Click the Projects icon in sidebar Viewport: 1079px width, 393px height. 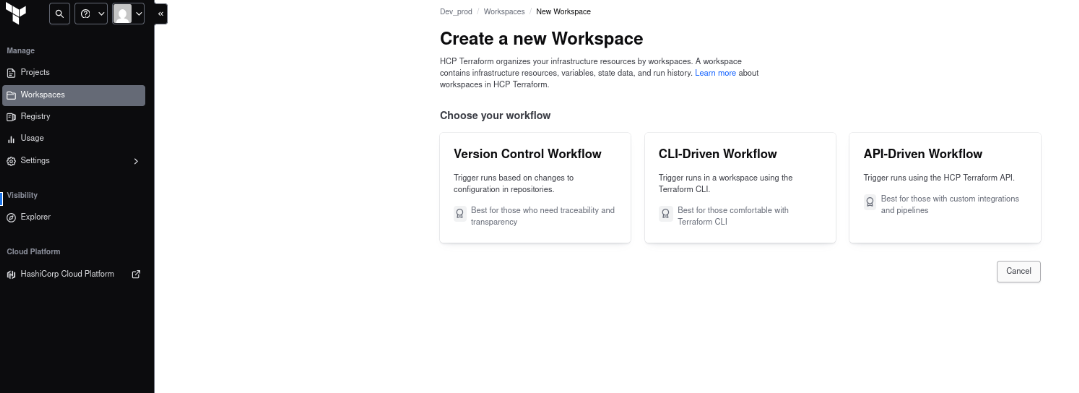[11, 73]
